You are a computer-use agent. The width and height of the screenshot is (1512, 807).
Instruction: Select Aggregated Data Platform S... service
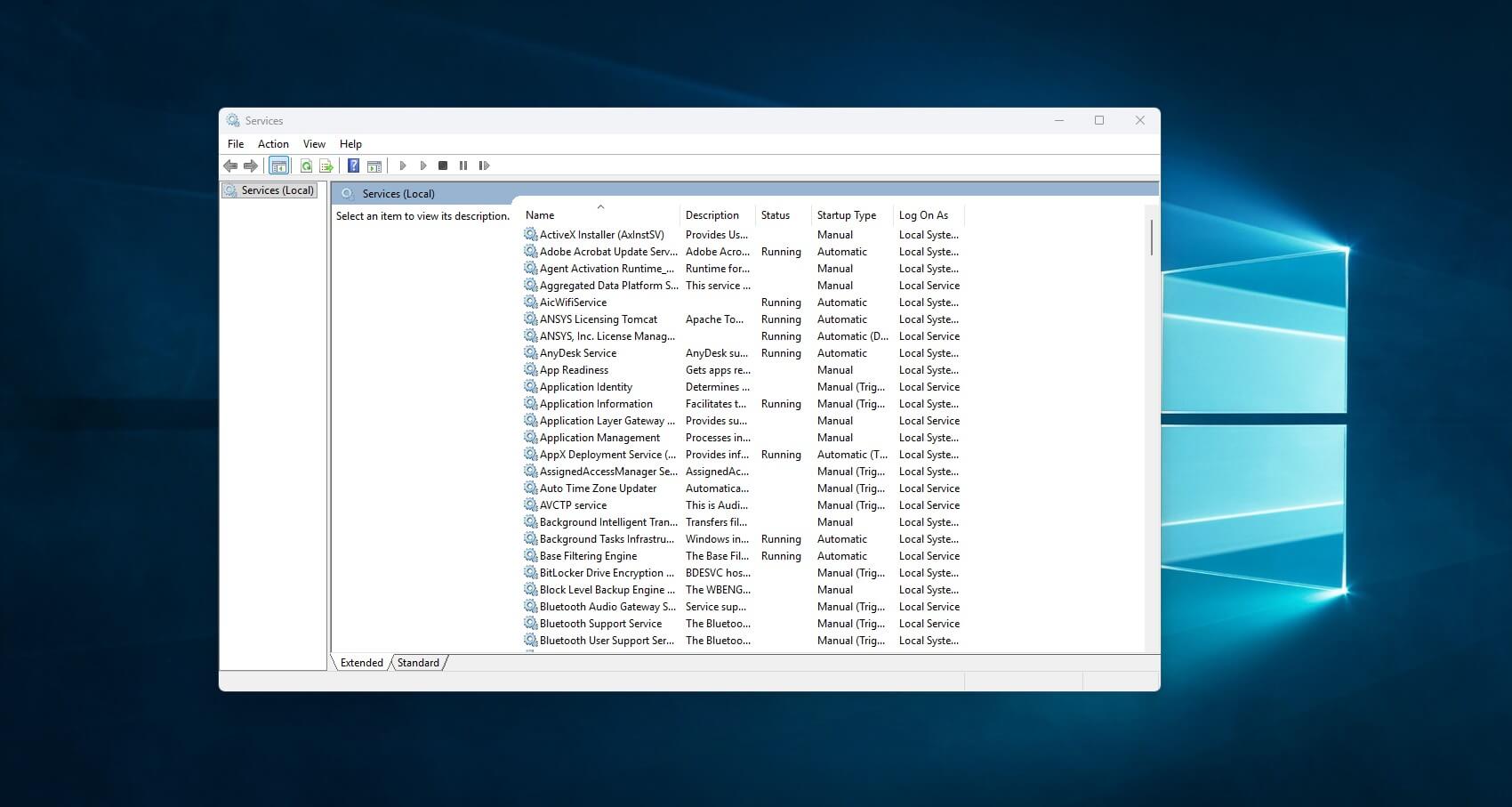pos(743,286)
